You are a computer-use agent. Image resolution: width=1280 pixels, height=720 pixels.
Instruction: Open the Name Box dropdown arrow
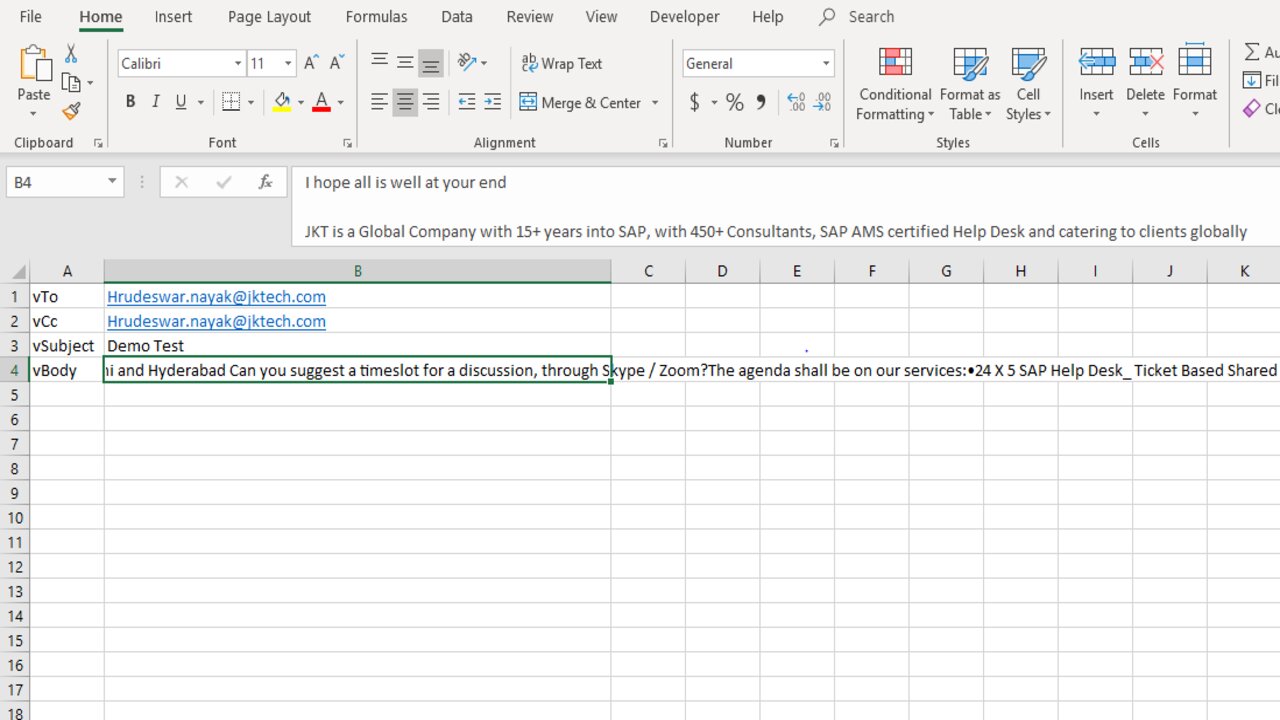[x=112, y=182]
